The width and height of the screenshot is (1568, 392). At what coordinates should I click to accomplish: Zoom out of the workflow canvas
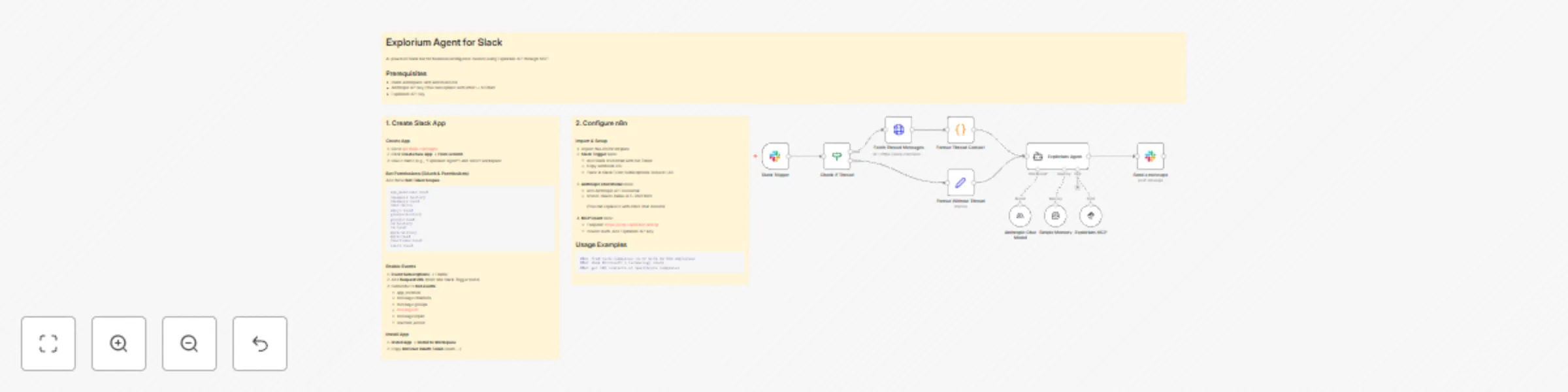189,344
